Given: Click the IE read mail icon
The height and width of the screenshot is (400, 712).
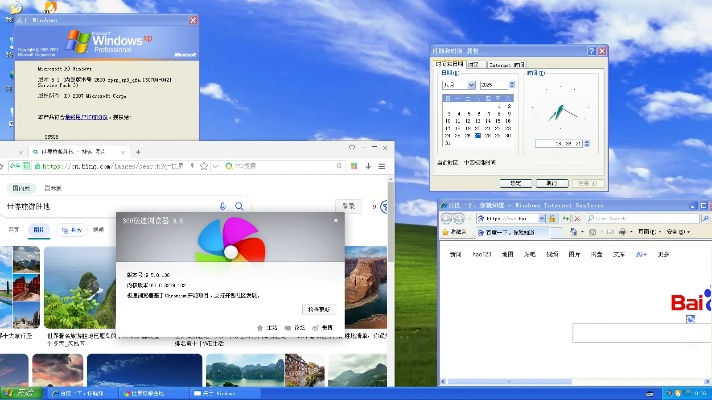Looking at the screenshot, I should point(610,232).
